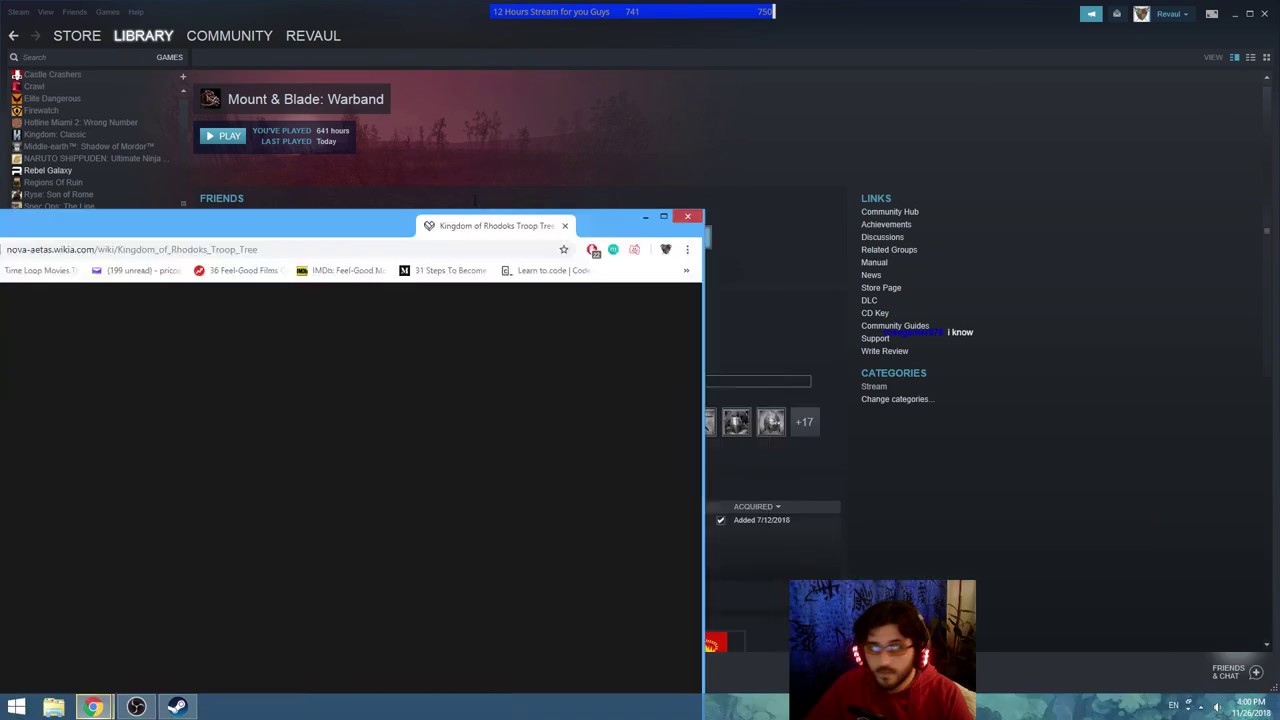Viewport: 1280px width, 720px height.
Task: Expand the Revaul account dropdown
Action: pyautogui.click(x=1172, y=14)
